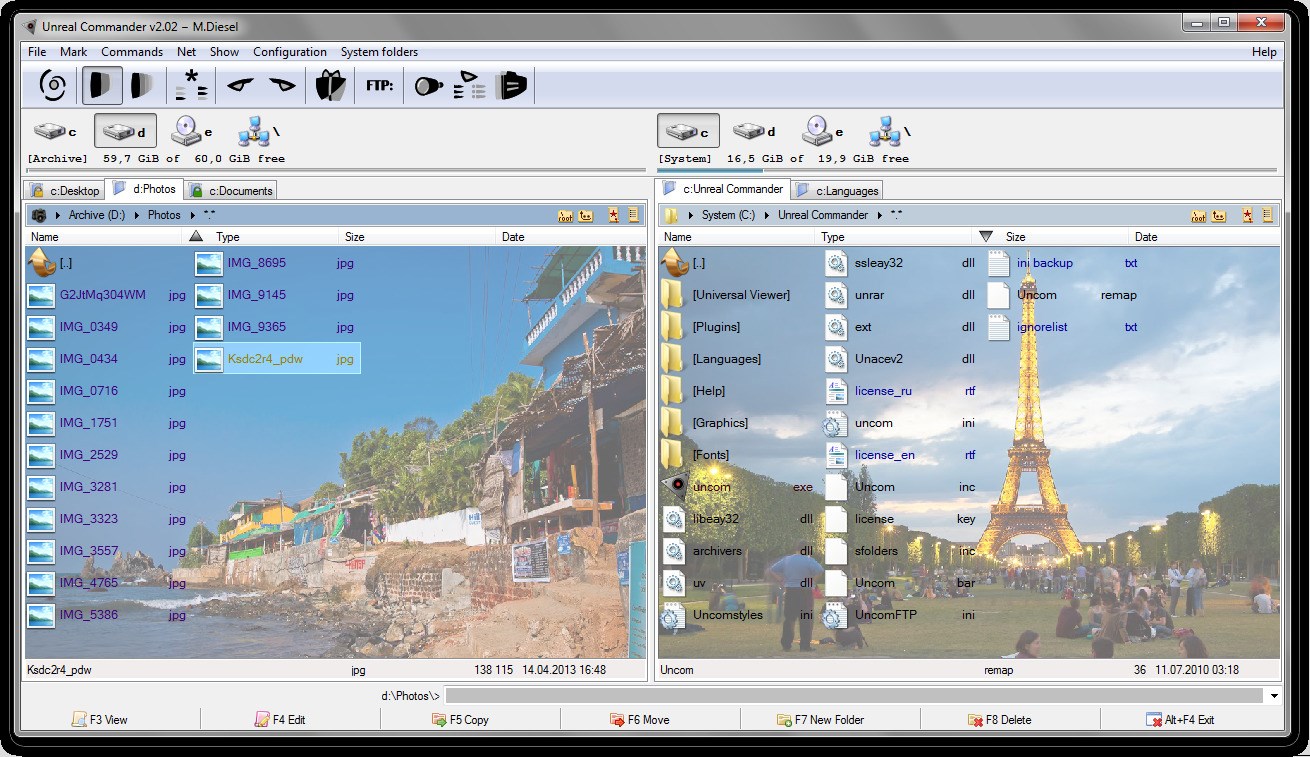Click the eye-with-list toolbar icon
This screenshot has width=1310, height=757.
tap(470, 86)
